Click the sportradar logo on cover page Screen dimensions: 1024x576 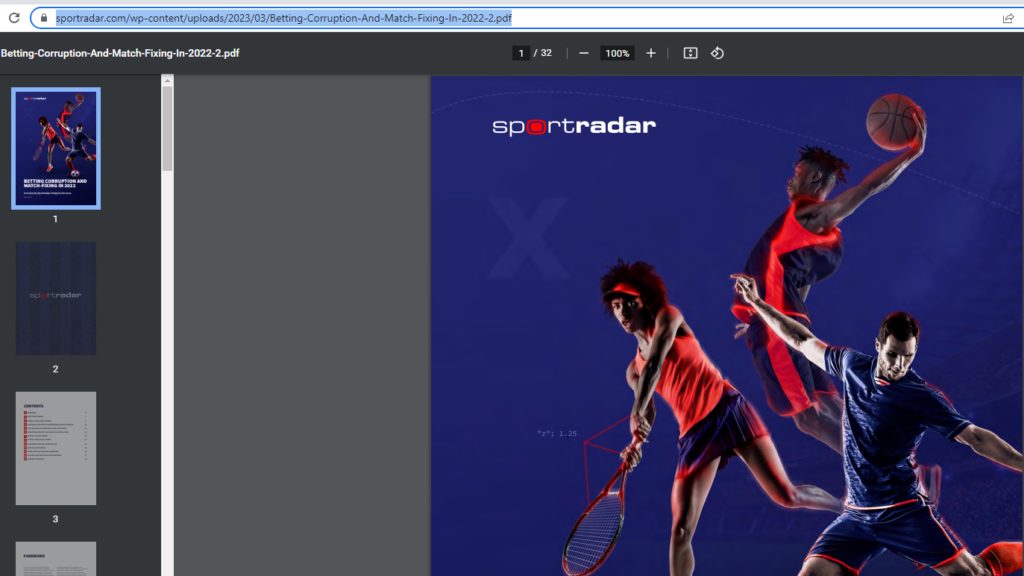(574, 126)
